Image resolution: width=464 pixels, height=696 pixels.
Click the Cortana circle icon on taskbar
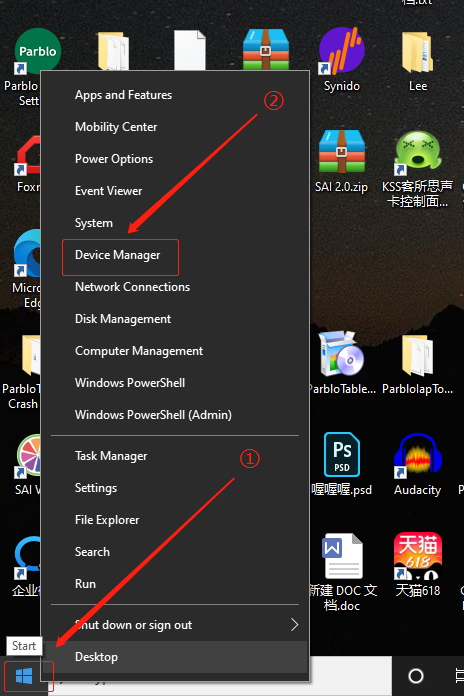coord(416,676)
